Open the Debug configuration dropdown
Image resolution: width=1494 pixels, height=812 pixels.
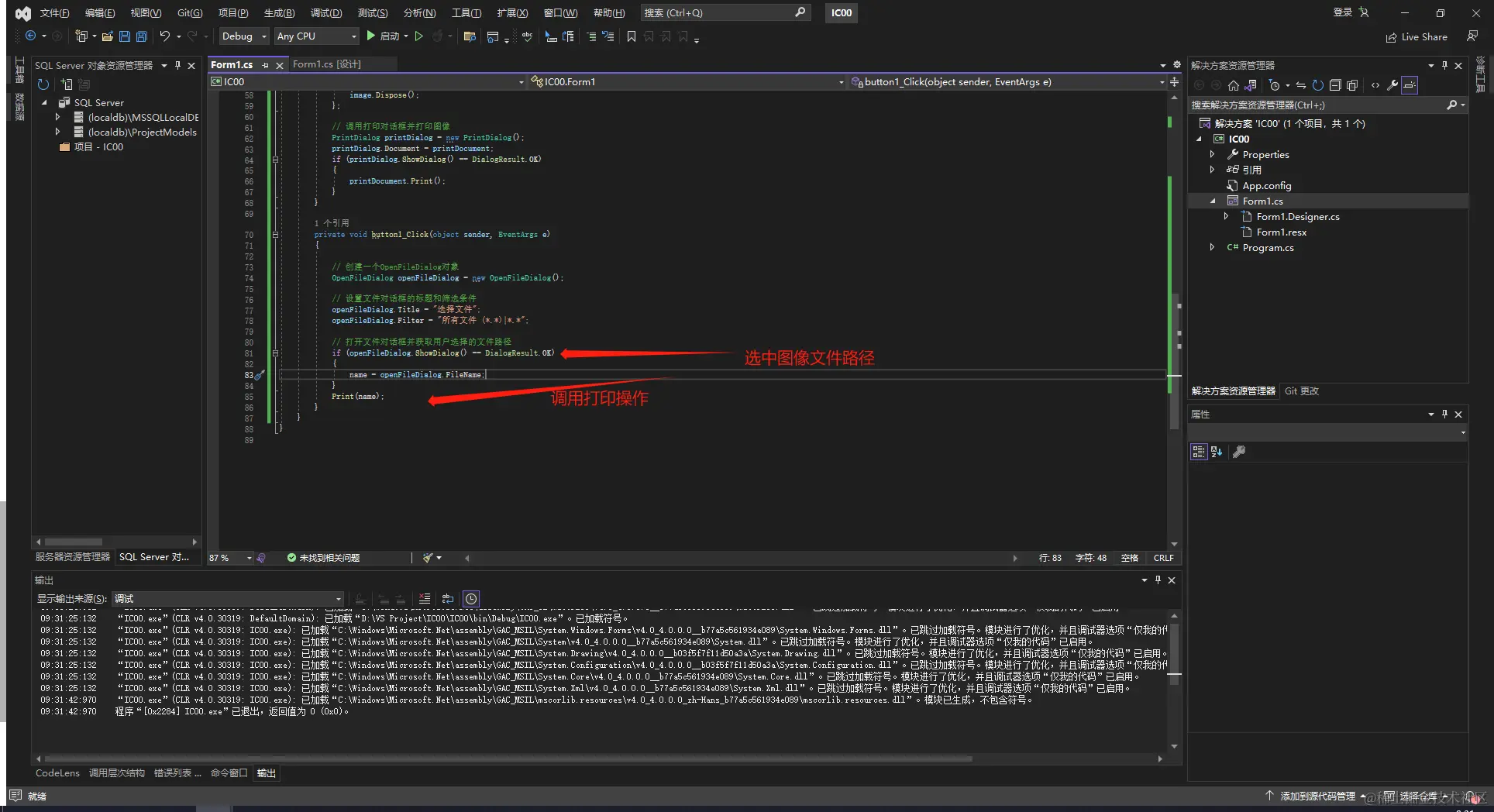pos(244,36)
